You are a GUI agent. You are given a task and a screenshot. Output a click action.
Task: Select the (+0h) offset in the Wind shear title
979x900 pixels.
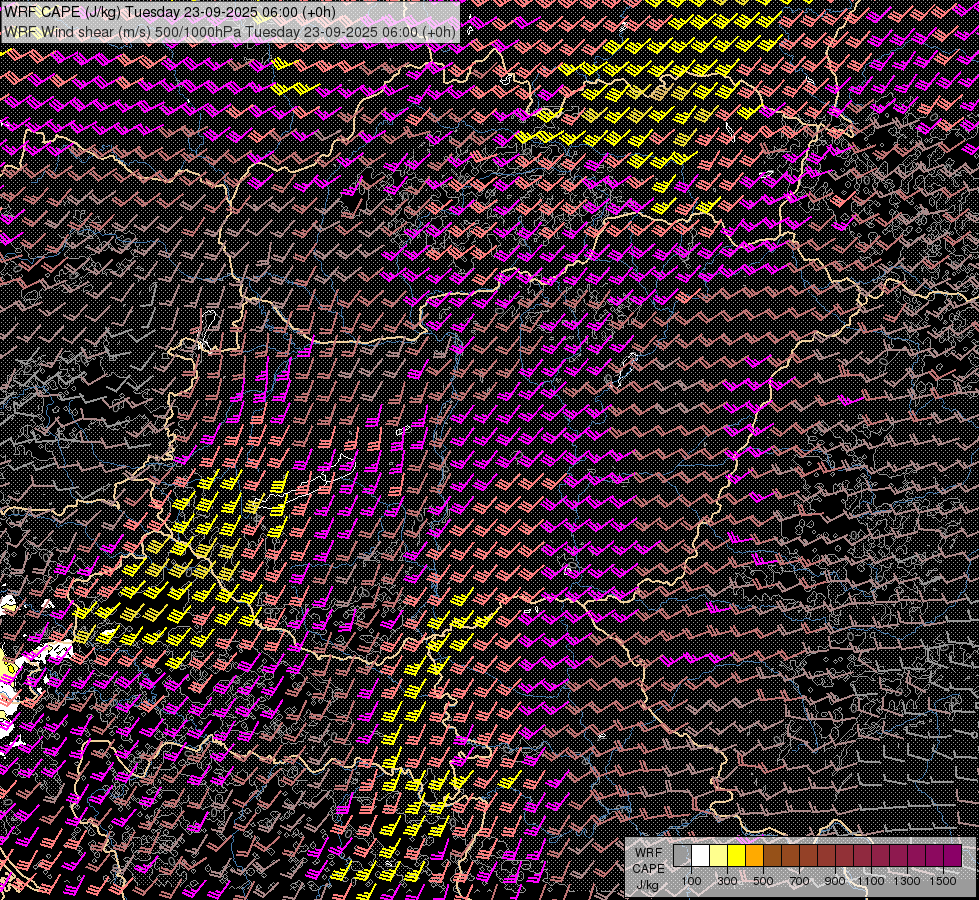point(438,31)
